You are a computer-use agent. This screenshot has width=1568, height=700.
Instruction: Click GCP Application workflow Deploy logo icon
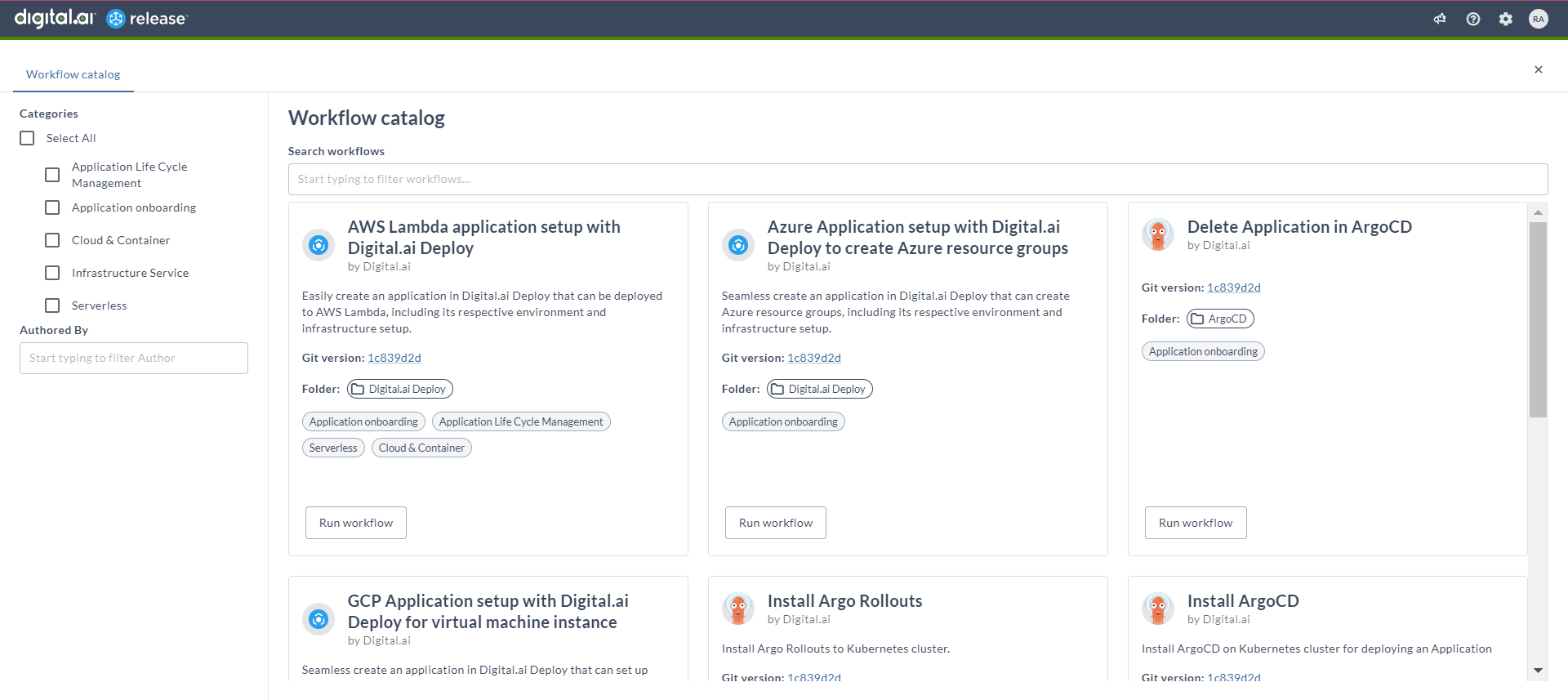318,618
